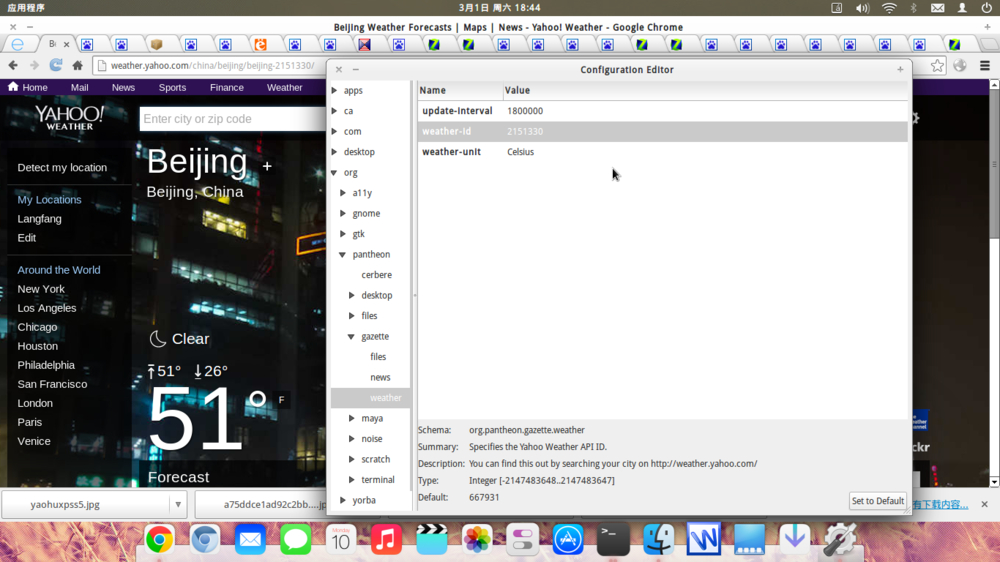Click the date and time in top panel
The height and width of the screenshot is (562, 1000).
coord(499,8)
